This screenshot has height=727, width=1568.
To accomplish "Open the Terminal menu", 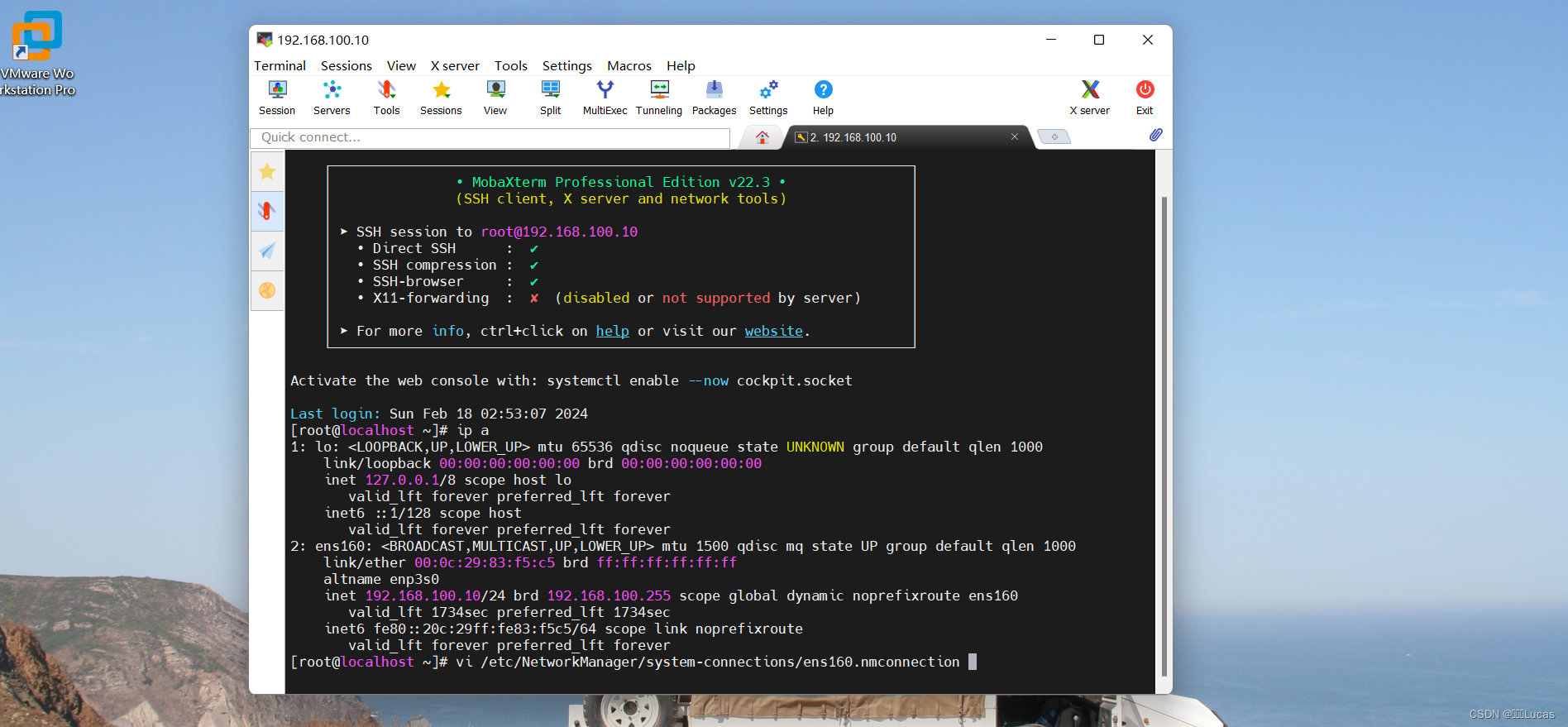I will (x=280, y=65).
